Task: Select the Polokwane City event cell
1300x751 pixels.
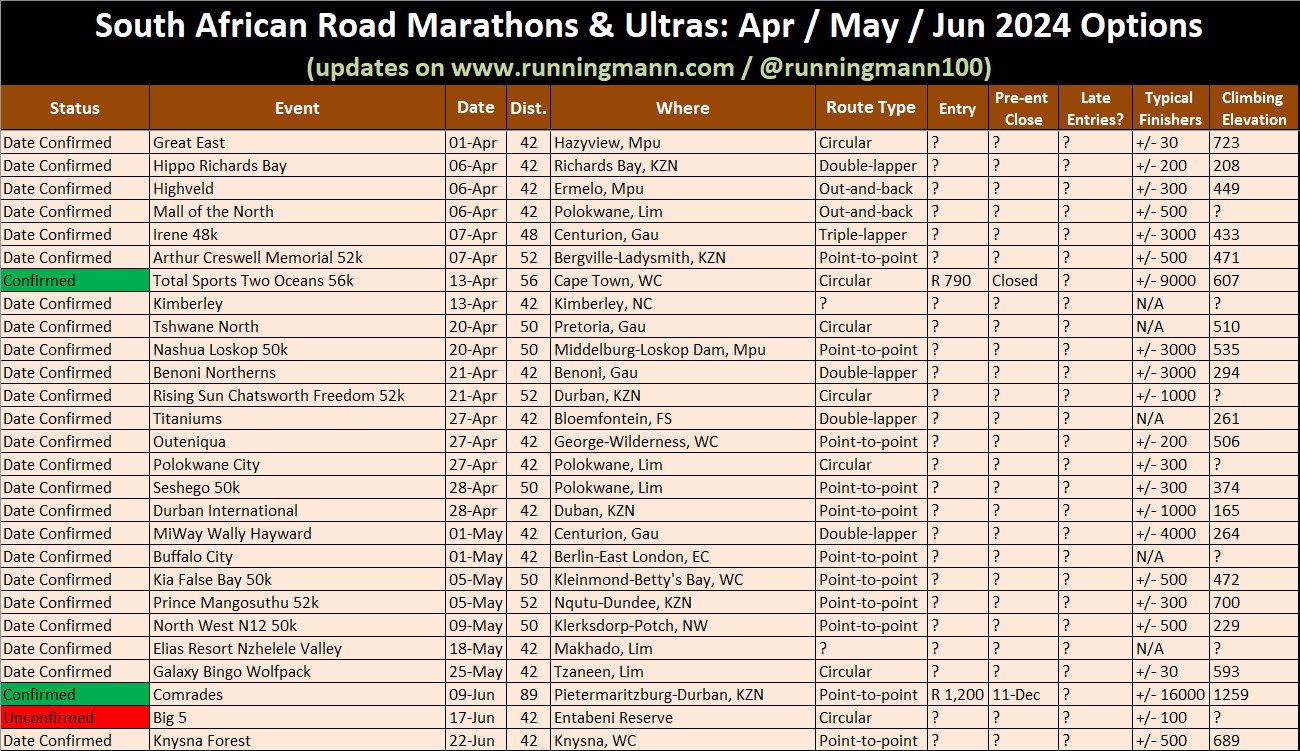Action: pyautogui.click(x=297, y=465)
